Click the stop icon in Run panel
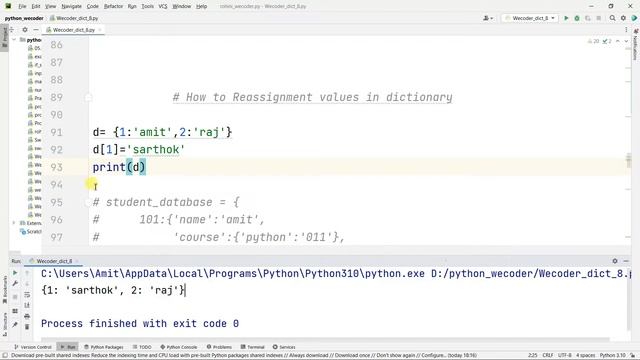This screenshot has width=640, height=360. (x=15, y=297)
